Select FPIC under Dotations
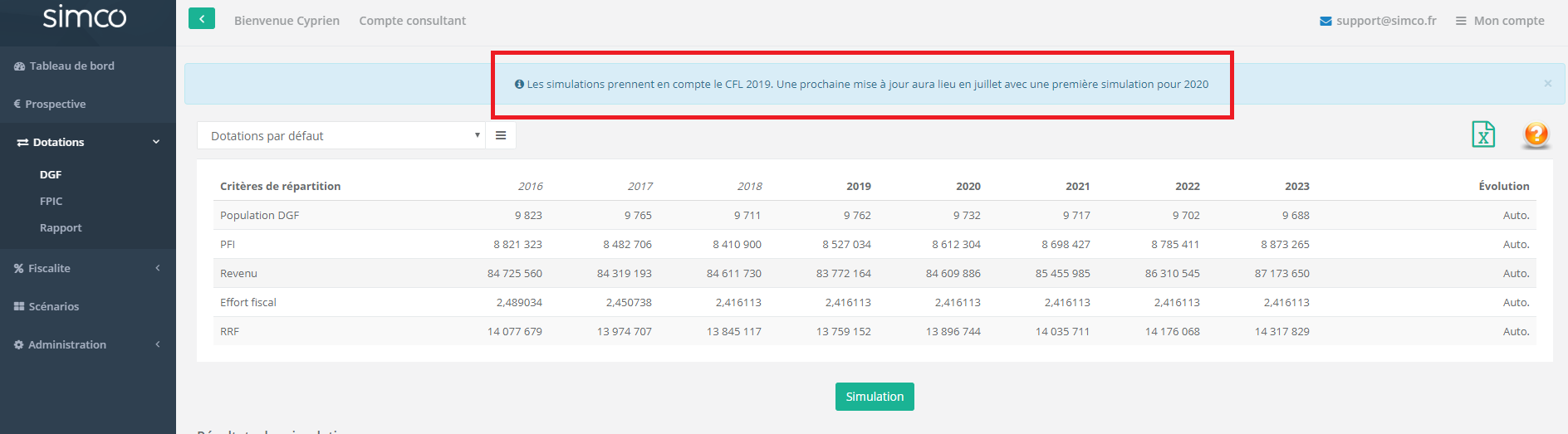Viewport: 1568px width, 434px height. click(51, 201)
